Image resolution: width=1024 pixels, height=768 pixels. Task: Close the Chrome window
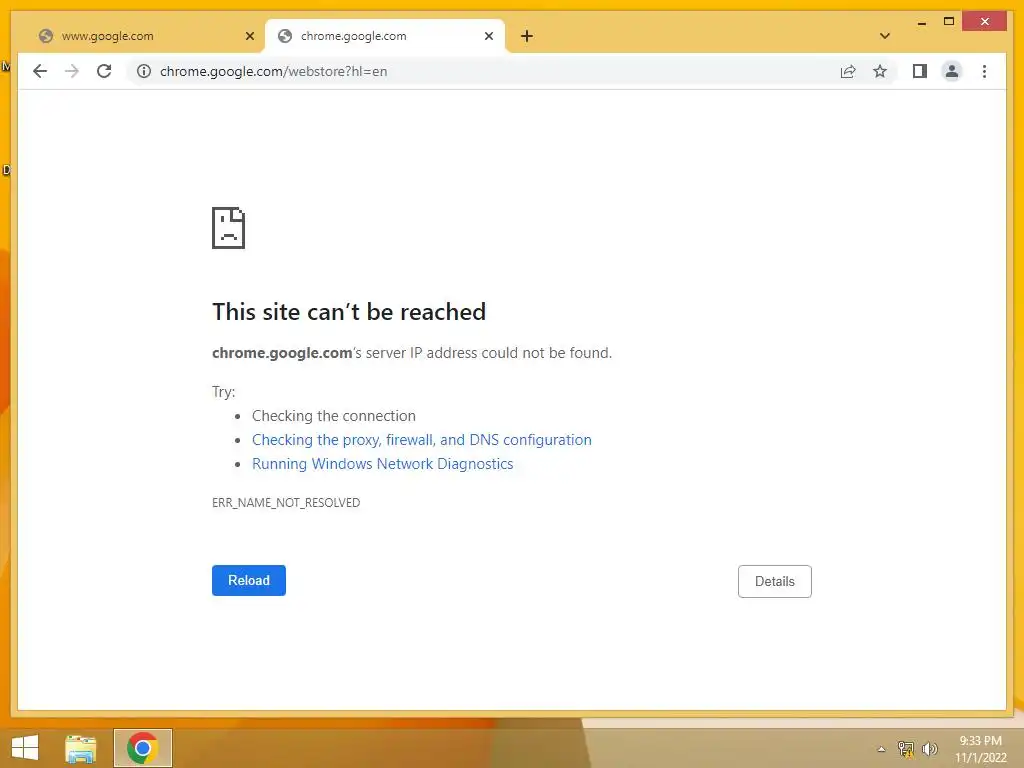985,22
